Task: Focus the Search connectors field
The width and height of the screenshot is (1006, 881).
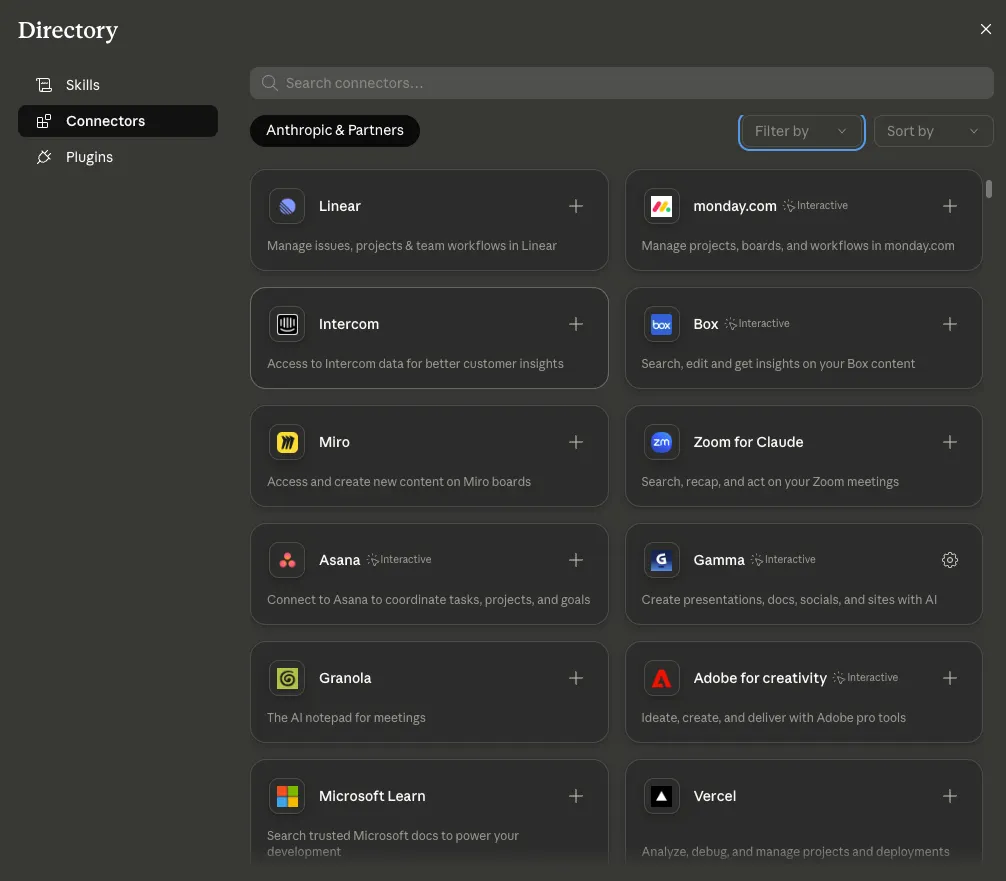Action: (x=622, y=83)
